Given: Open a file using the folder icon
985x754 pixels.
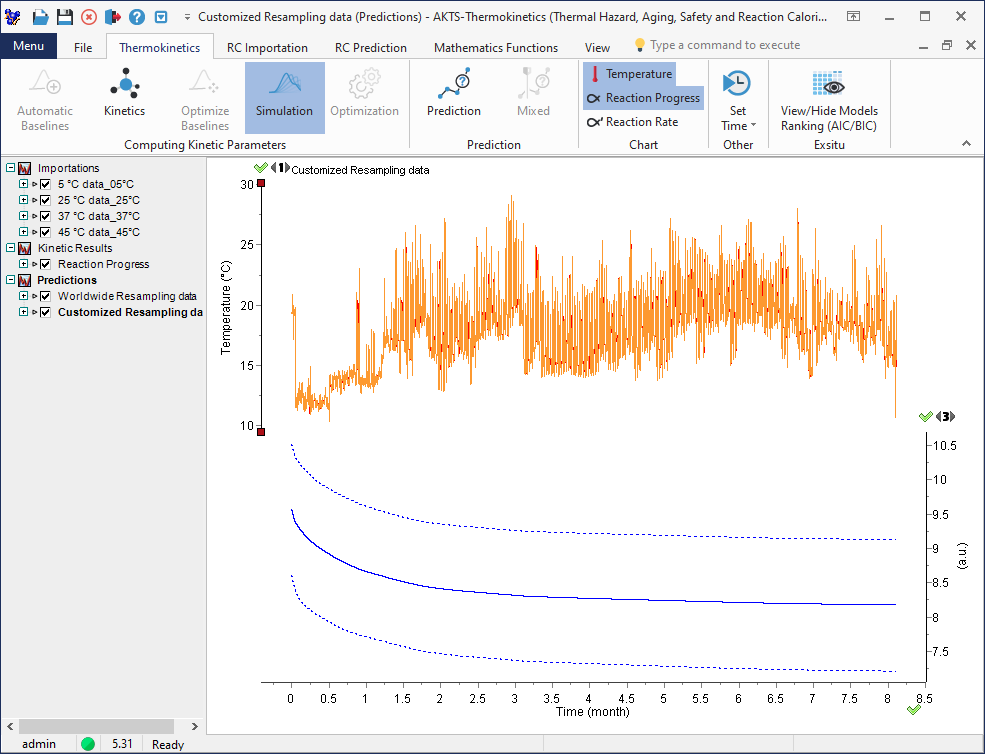Looking at the screenshot, I should click(38, 15).
